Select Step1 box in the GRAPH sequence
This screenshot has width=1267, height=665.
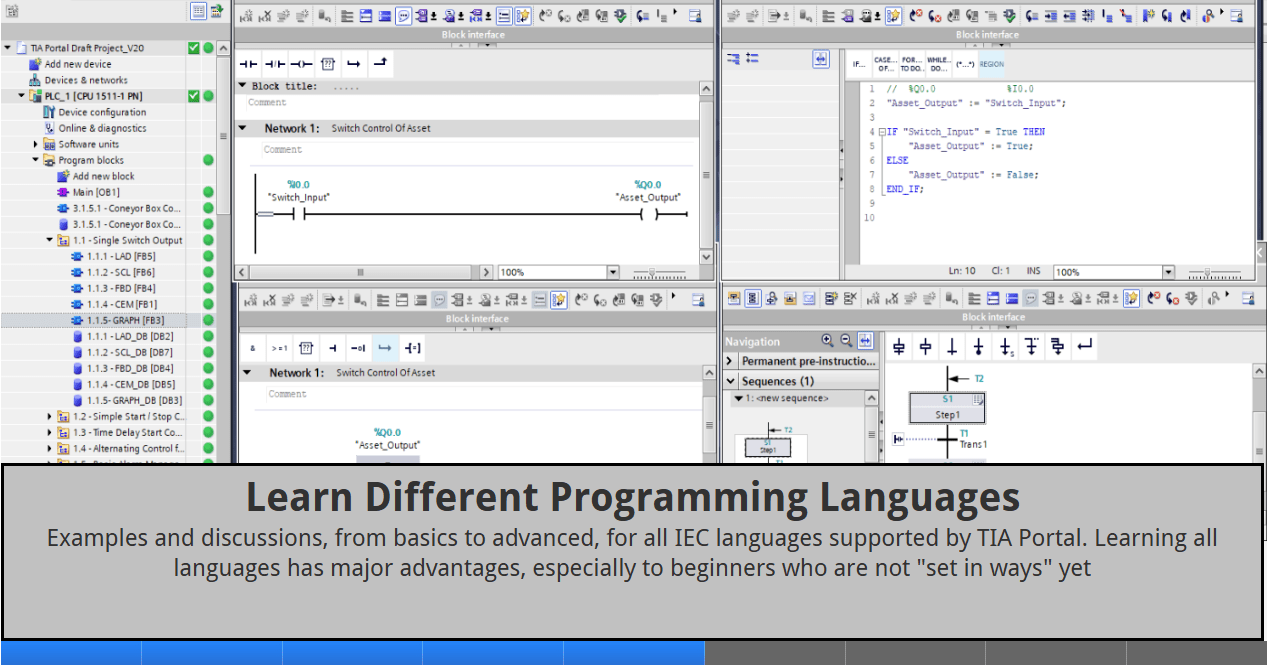coord(947,408)
